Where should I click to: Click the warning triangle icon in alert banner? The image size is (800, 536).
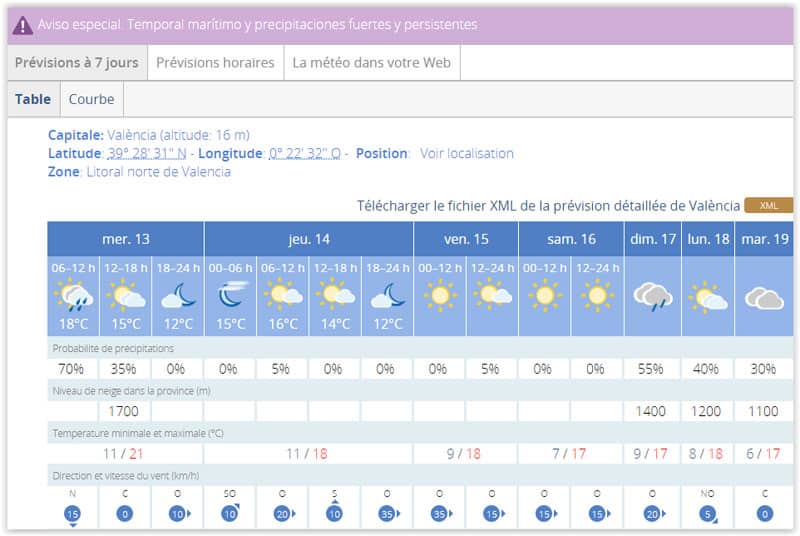click(22, 25)
